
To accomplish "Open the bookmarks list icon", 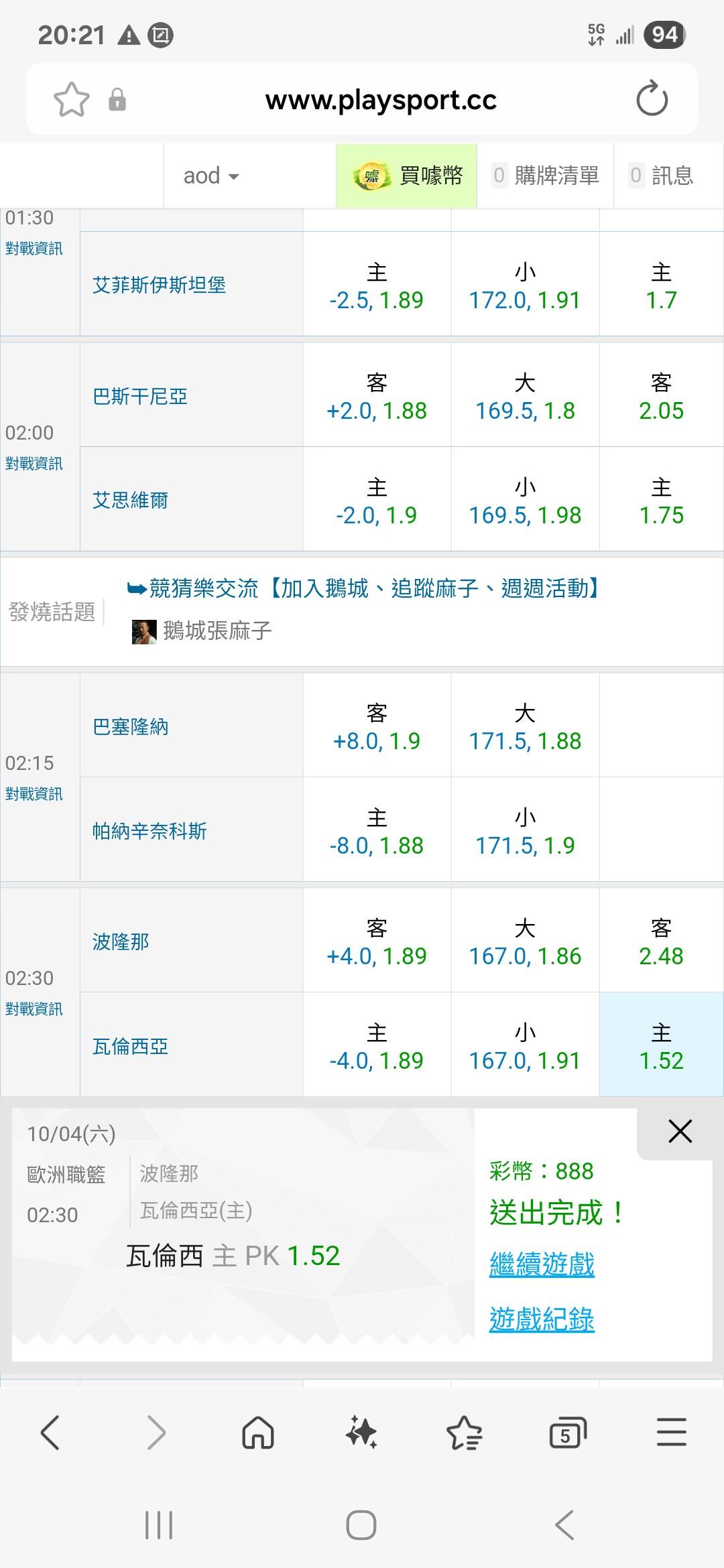I will click(x=464, y=1433).
